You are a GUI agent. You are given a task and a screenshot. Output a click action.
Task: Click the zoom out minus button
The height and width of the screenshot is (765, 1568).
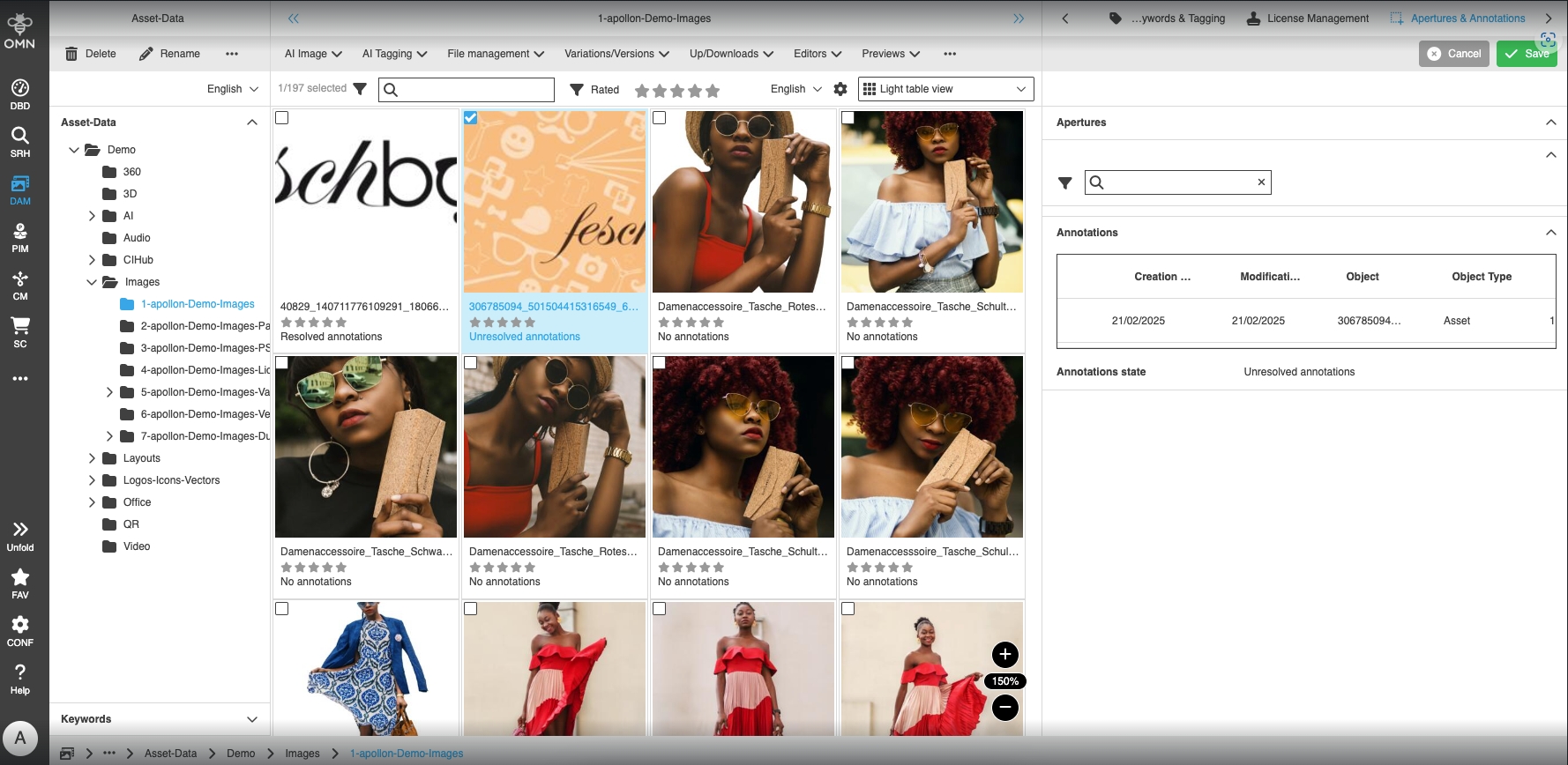[x=1004, y=707]
